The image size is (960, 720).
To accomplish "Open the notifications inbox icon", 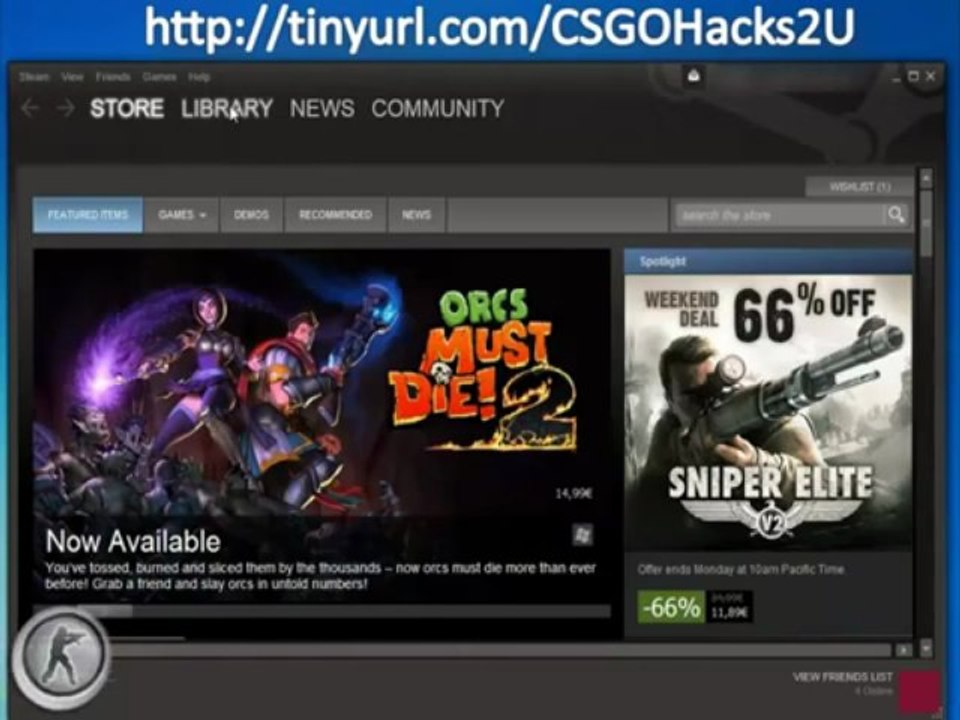I will coord(693,76).
